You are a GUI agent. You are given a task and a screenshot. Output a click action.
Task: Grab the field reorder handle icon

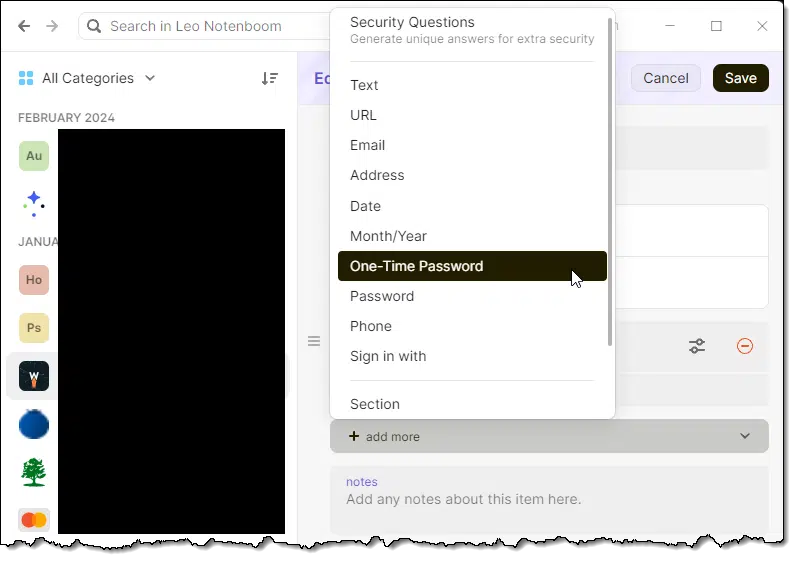[314, 341]
